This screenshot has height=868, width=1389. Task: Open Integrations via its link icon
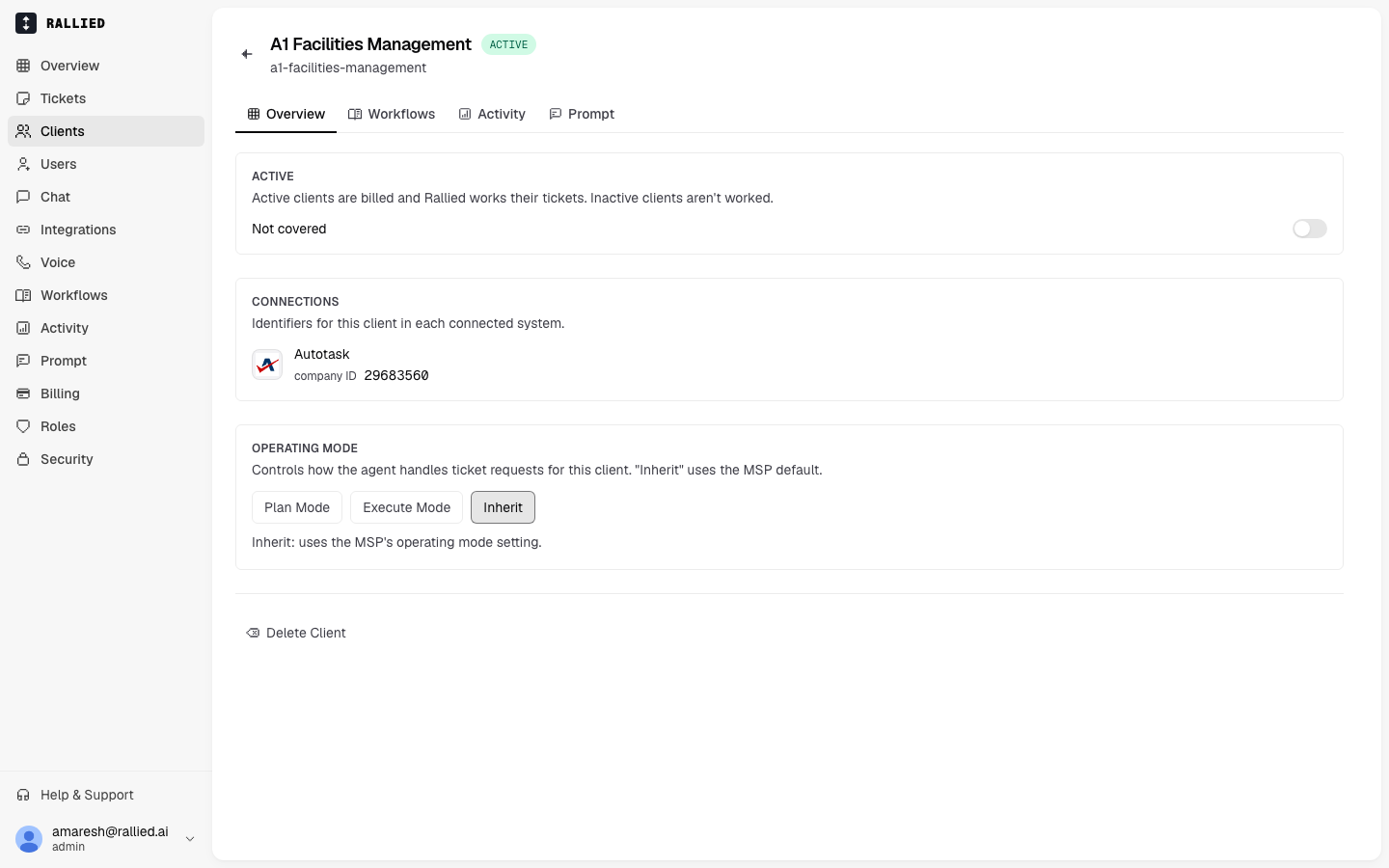tap(23, 230)
